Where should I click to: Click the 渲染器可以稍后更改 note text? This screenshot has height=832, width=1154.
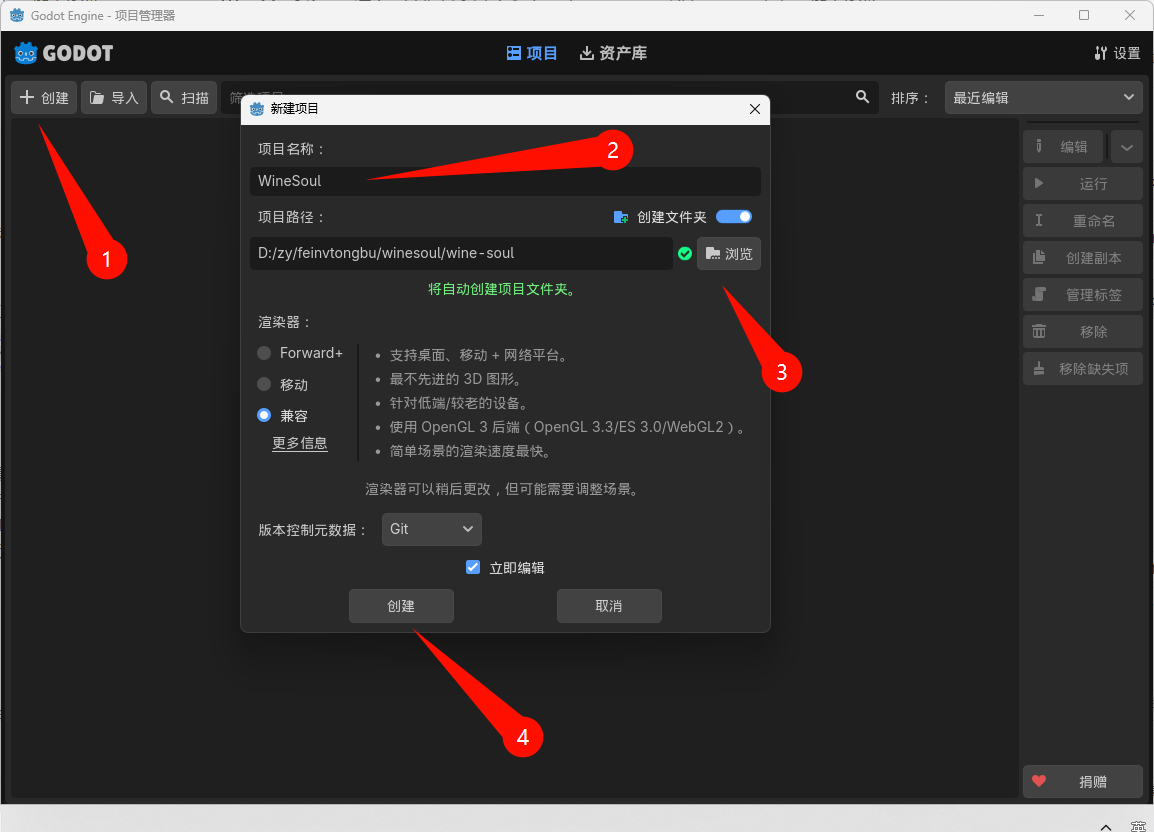point(502,490)
